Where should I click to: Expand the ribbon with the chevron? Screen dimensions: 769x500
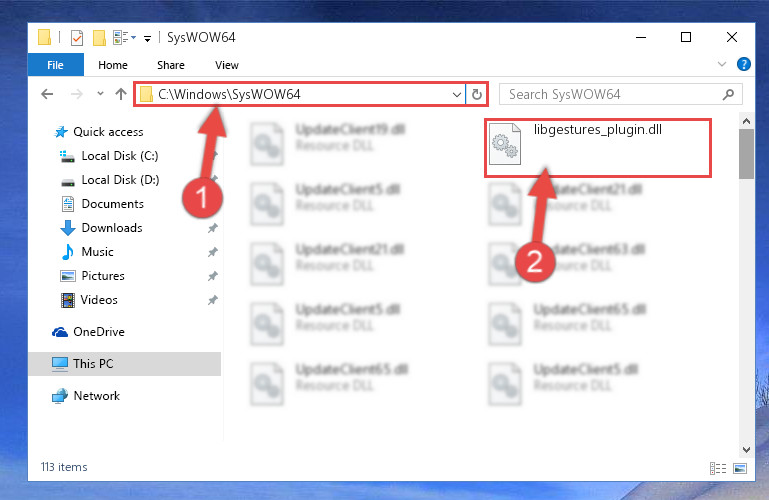pyautogui.click(x=721, y=64)
